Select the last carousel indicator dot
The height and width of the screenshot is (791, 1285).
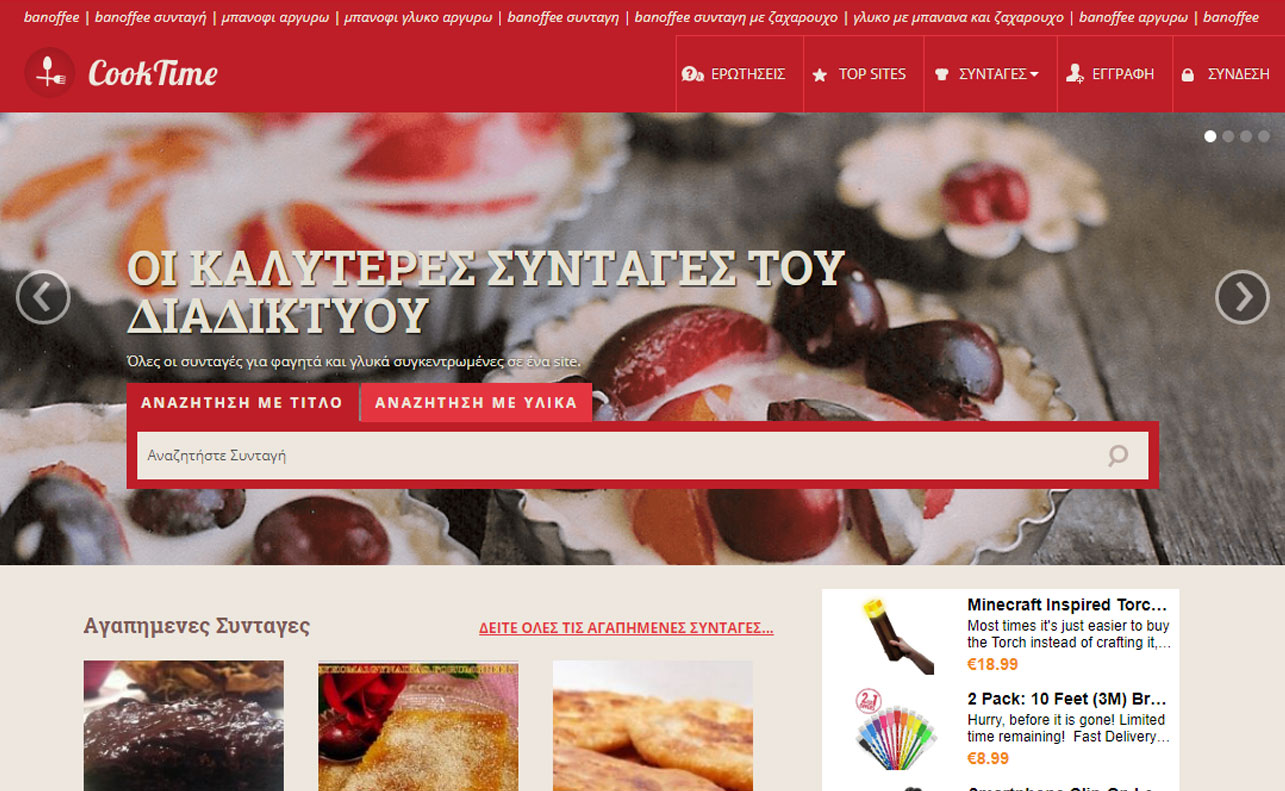coord(1264,136)
